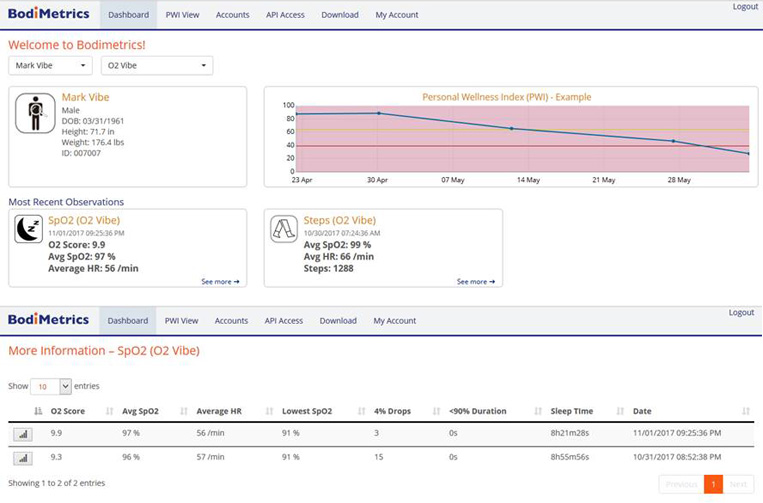Viewport: 763px width, 503px height.
Task: Click the BodiMetrics logo in top navbar
Action: (x=48, y=14)
